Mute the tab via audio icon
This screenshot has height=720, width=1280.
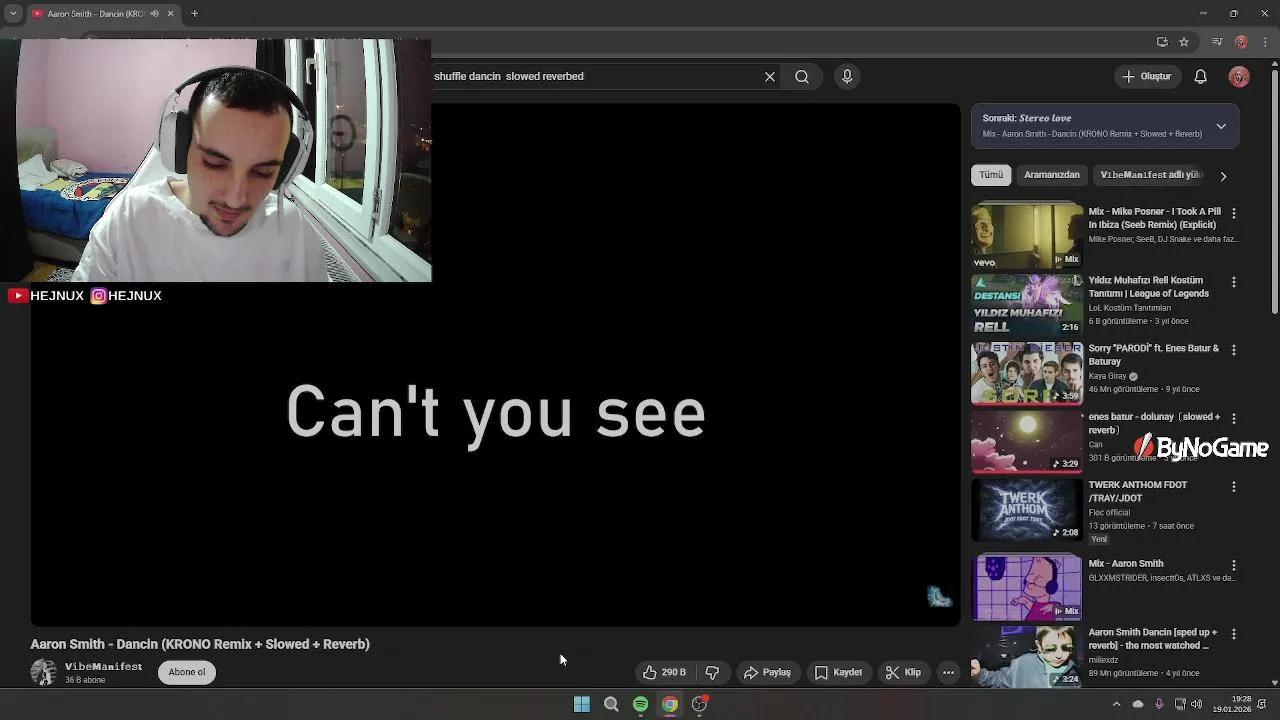154,14
